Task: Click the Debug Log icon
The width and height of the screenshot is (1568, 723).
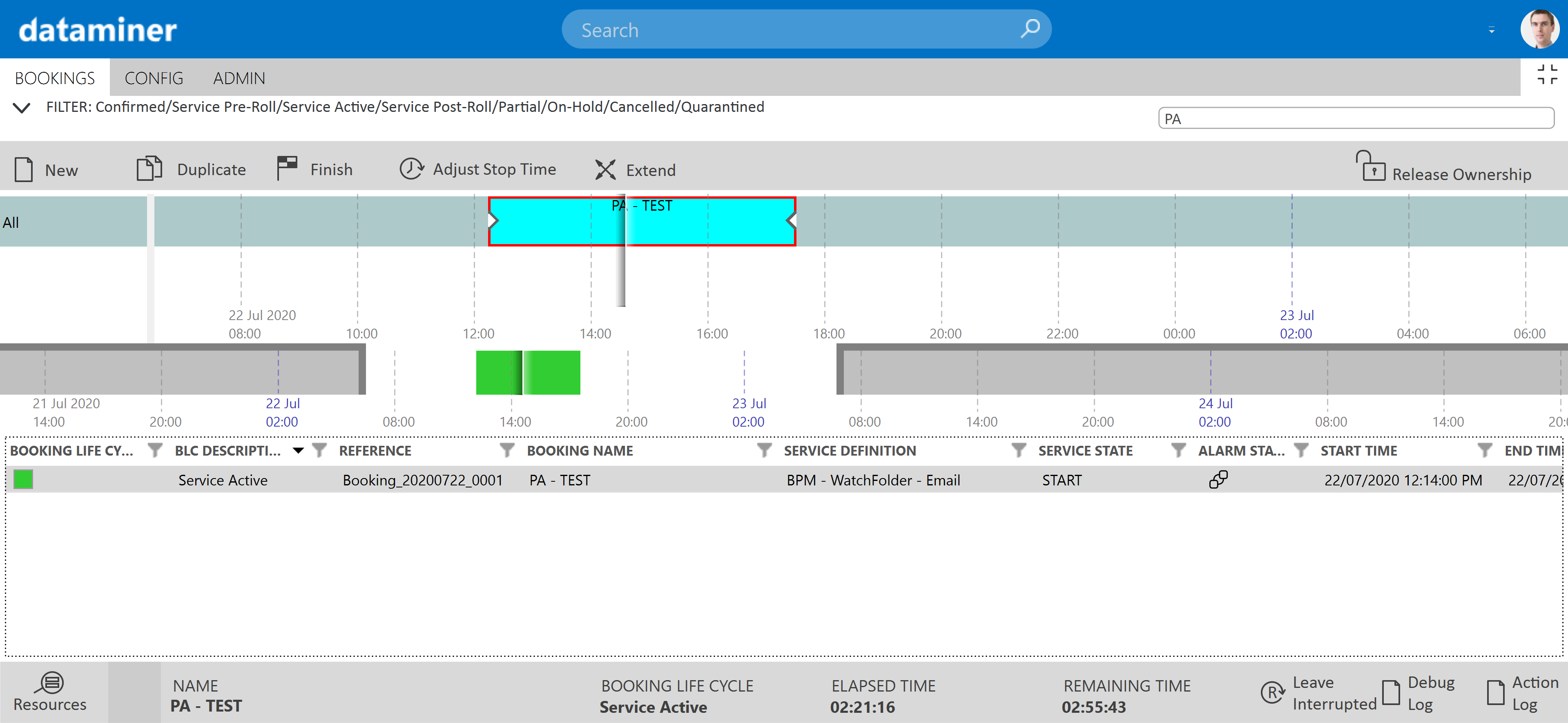Action: tap(1392, 692)
